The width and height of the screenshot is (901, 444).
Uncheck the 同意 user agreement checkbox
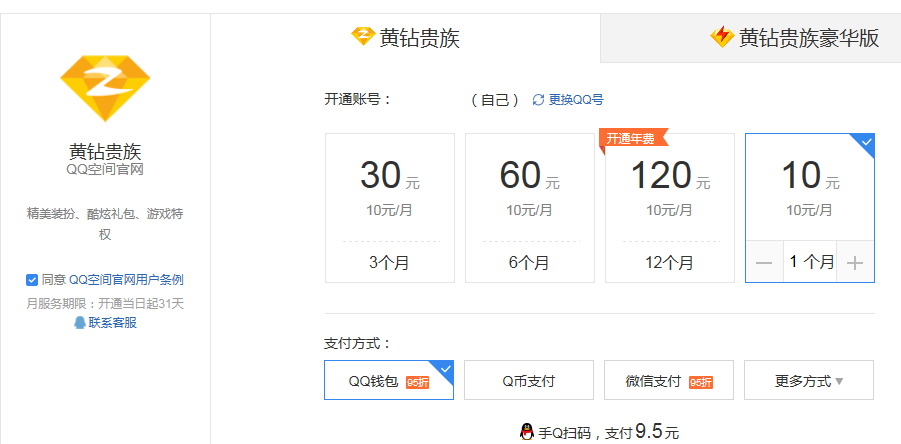[x=32, y=280]
